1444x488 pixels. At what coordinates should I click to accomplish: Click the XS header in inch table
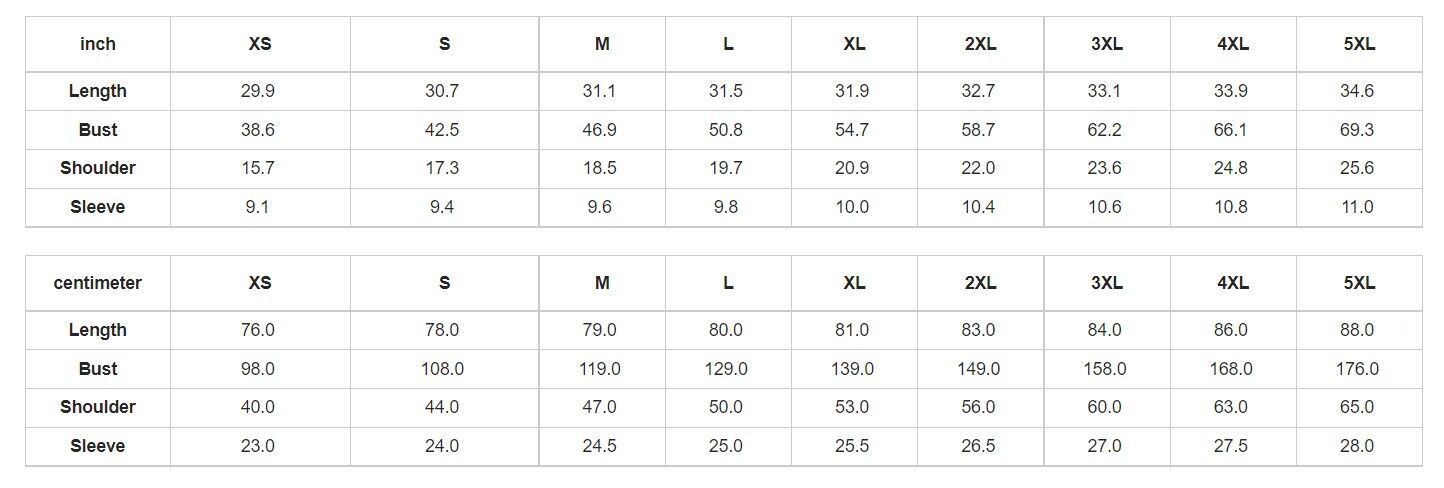click(260, 44)
